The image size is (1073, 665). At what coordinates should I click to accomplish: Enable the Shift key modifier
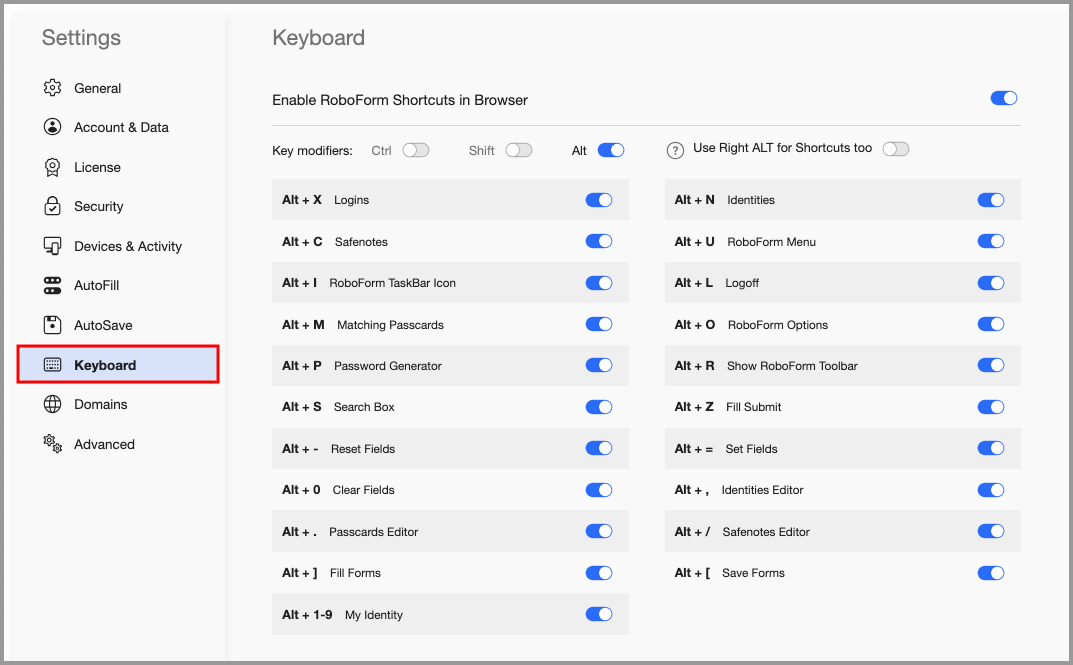(519, 150)
